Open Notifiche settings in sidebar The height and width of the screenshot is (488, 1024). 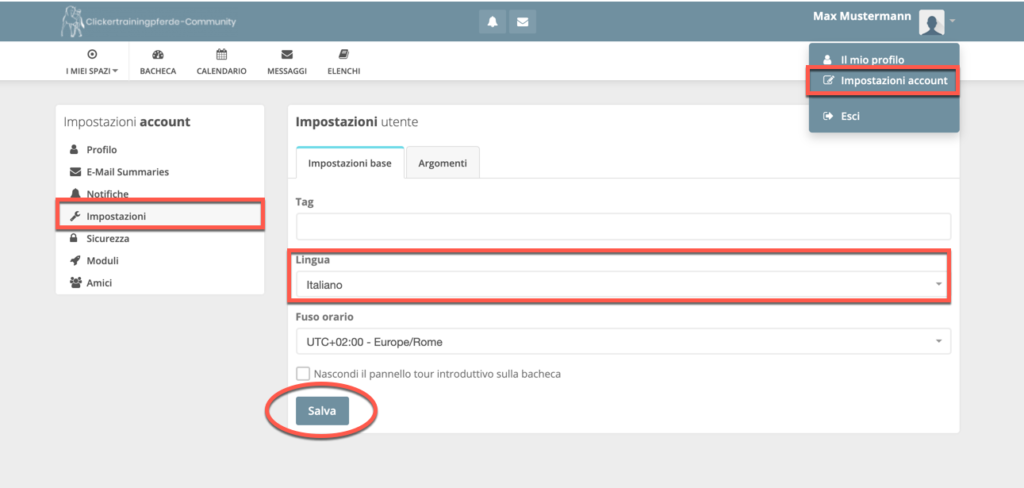click(x=160, y=194)
